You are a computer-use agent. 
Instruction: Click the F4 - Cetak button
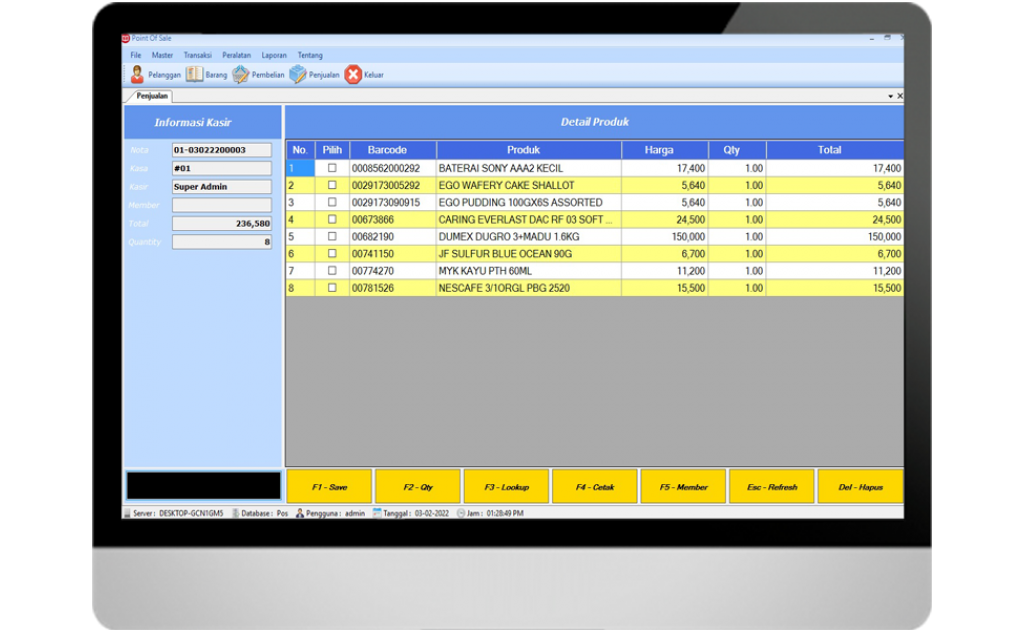(595, 487)
